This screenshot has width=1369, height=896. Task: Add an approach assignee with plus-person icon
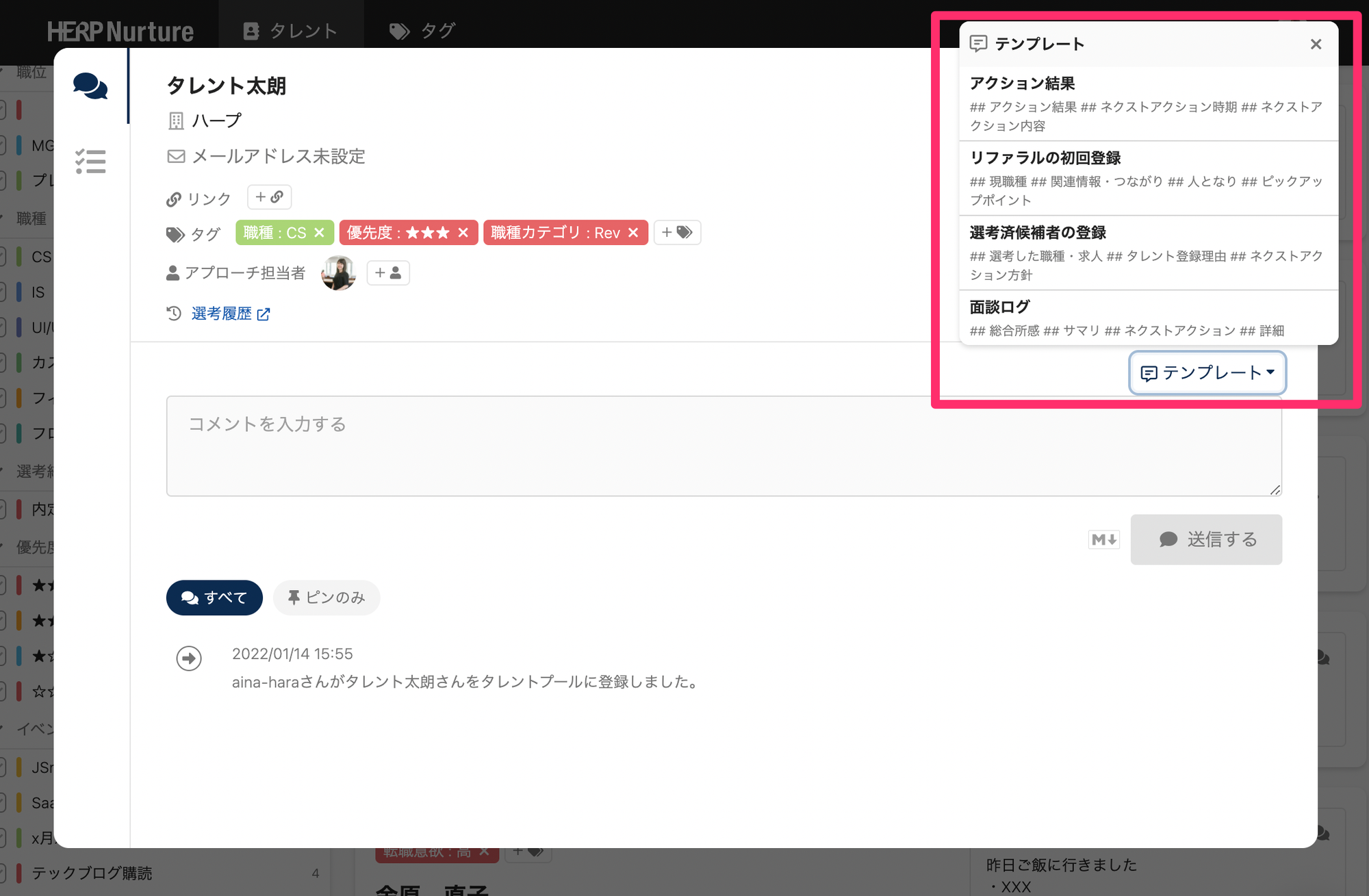point(387,273)
